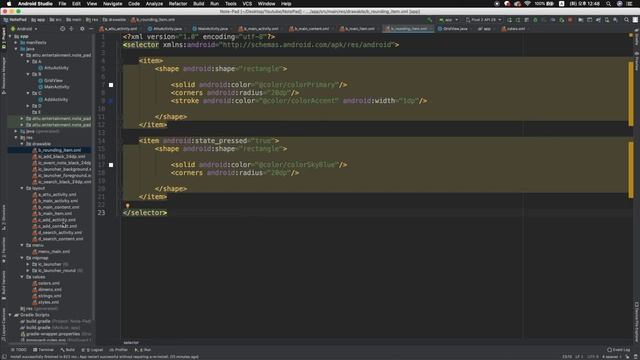Toggle the Preview panel on right edge

(636, 62)
